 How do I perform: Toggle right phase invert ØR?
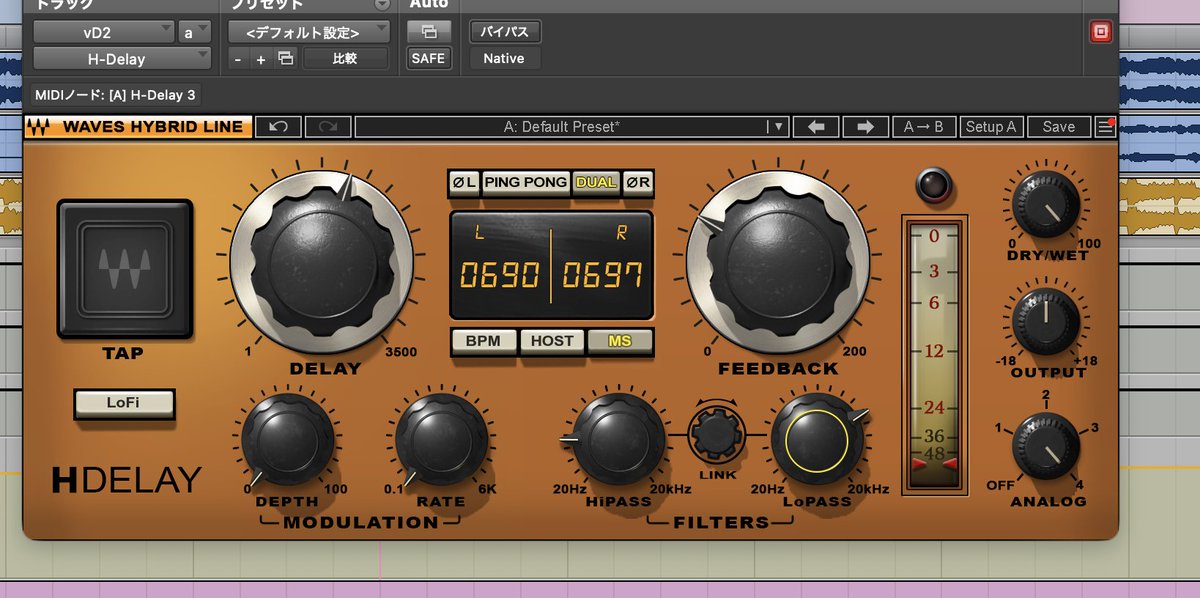638,183
